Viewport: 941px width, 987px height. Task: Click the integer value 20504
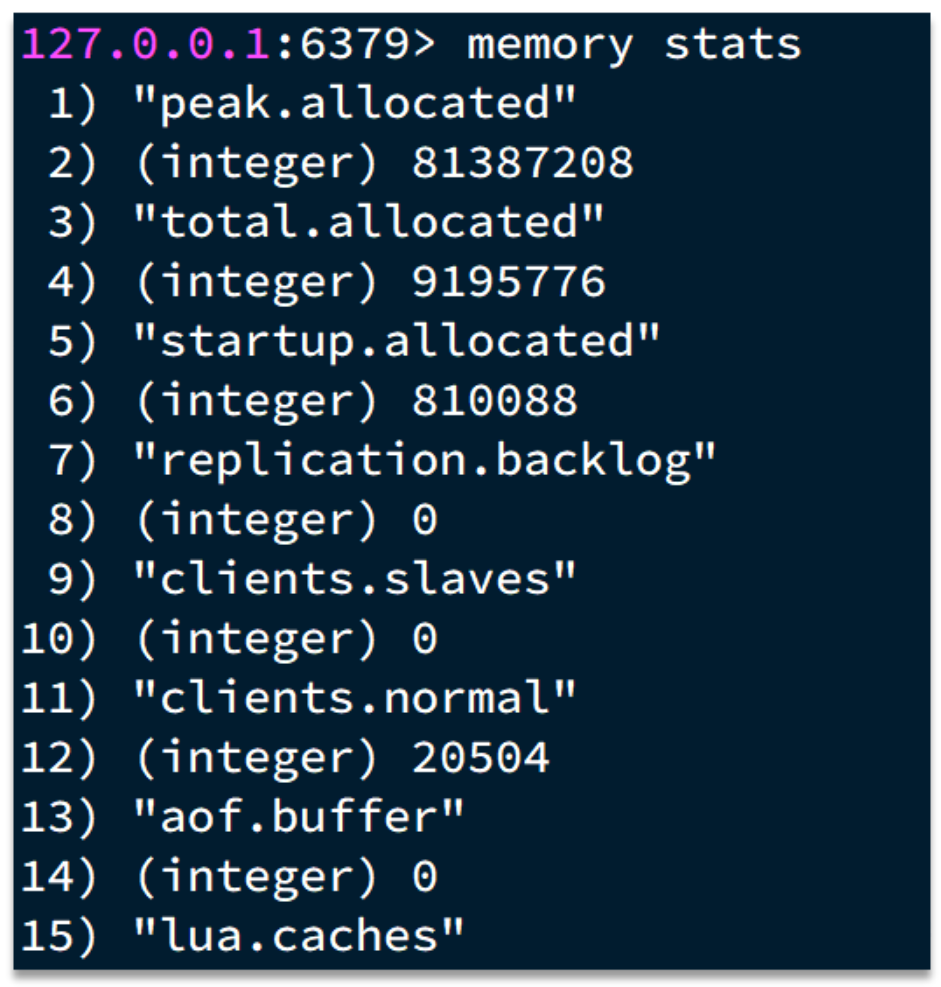pos(481,758)
